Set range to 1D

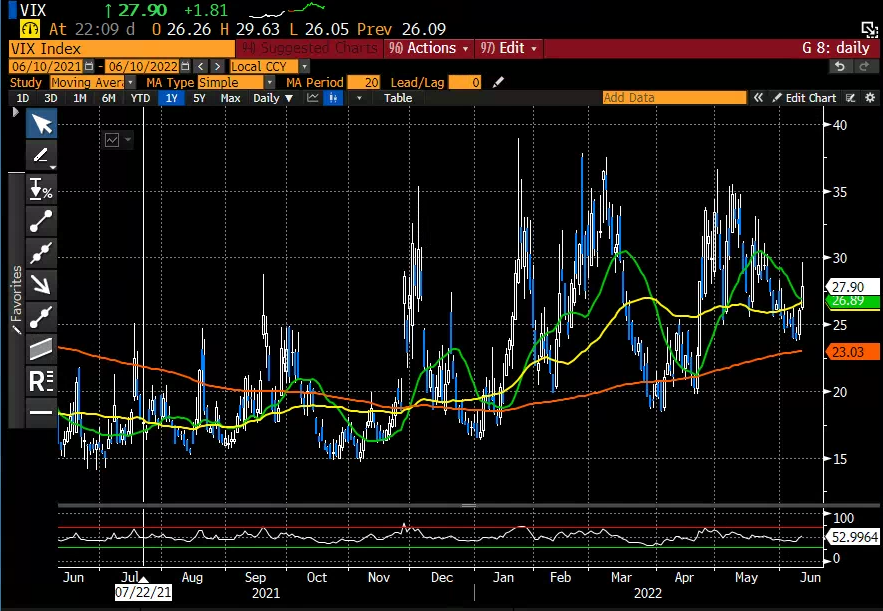coord(23,98)
